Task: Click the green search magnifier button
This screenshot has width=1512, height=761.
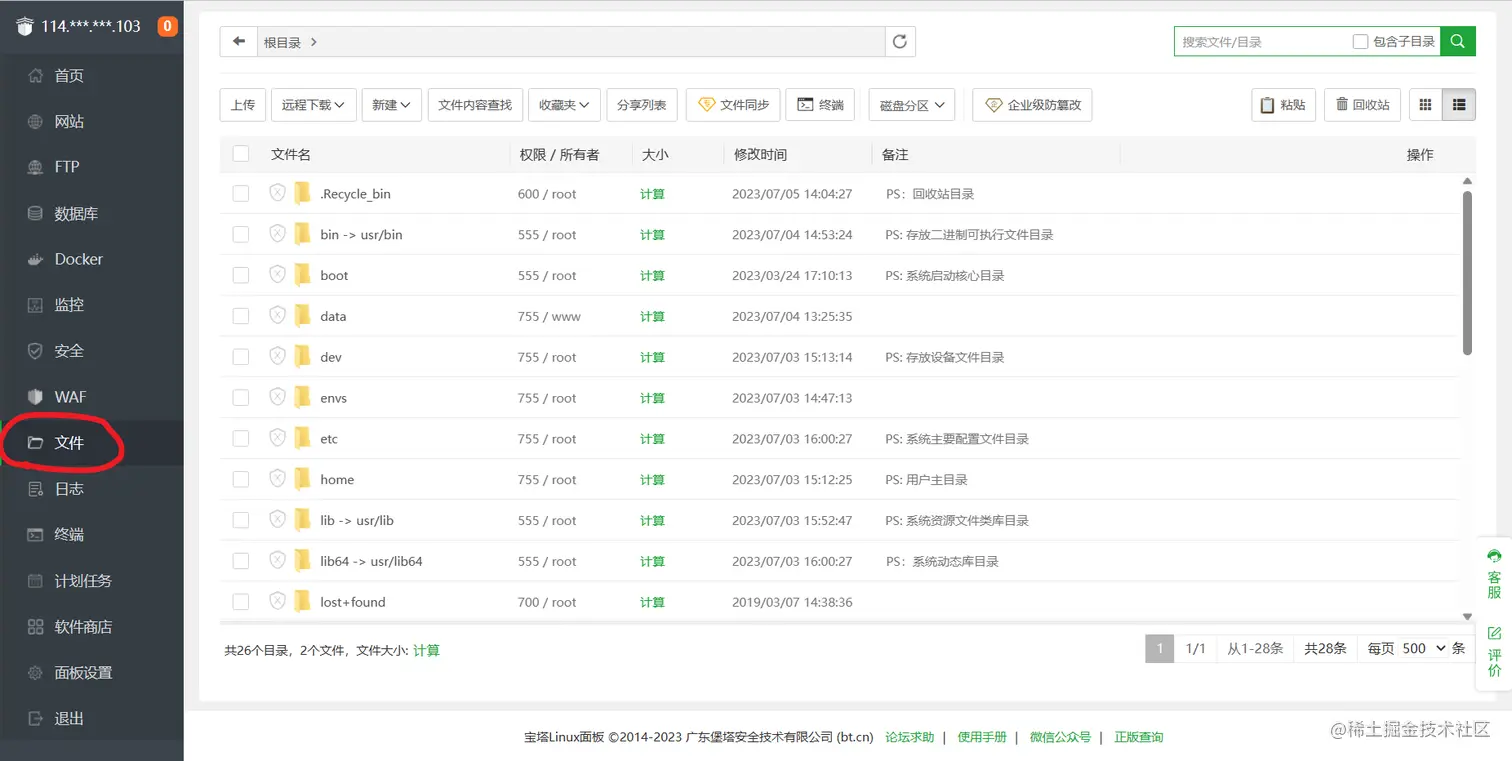Action: [x=1458, y=41]
